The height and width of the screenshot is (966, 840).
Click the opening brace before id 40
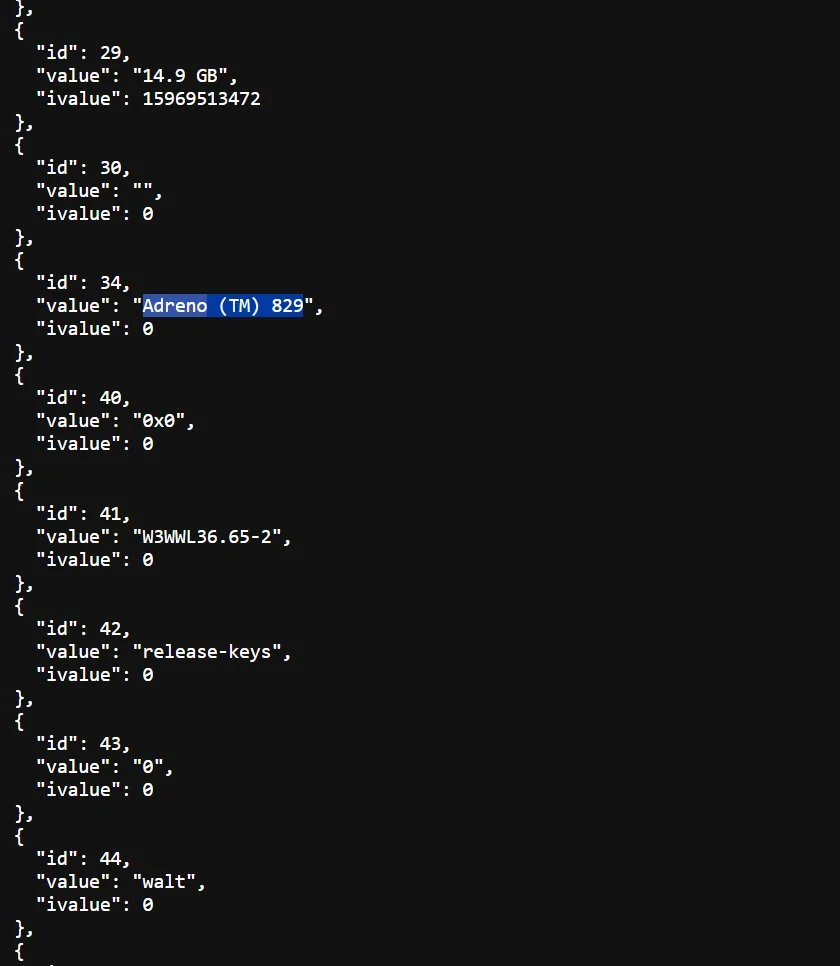point(19,375)
